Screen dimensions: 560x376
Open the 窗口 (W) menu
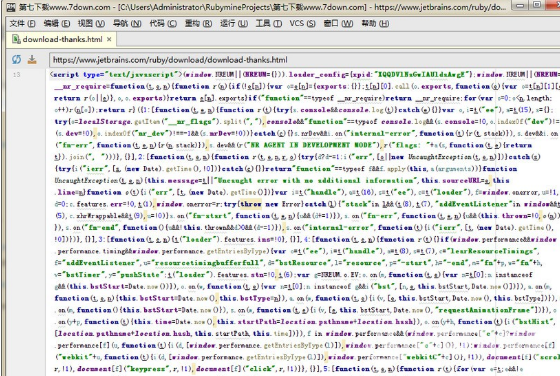point(338,24)
